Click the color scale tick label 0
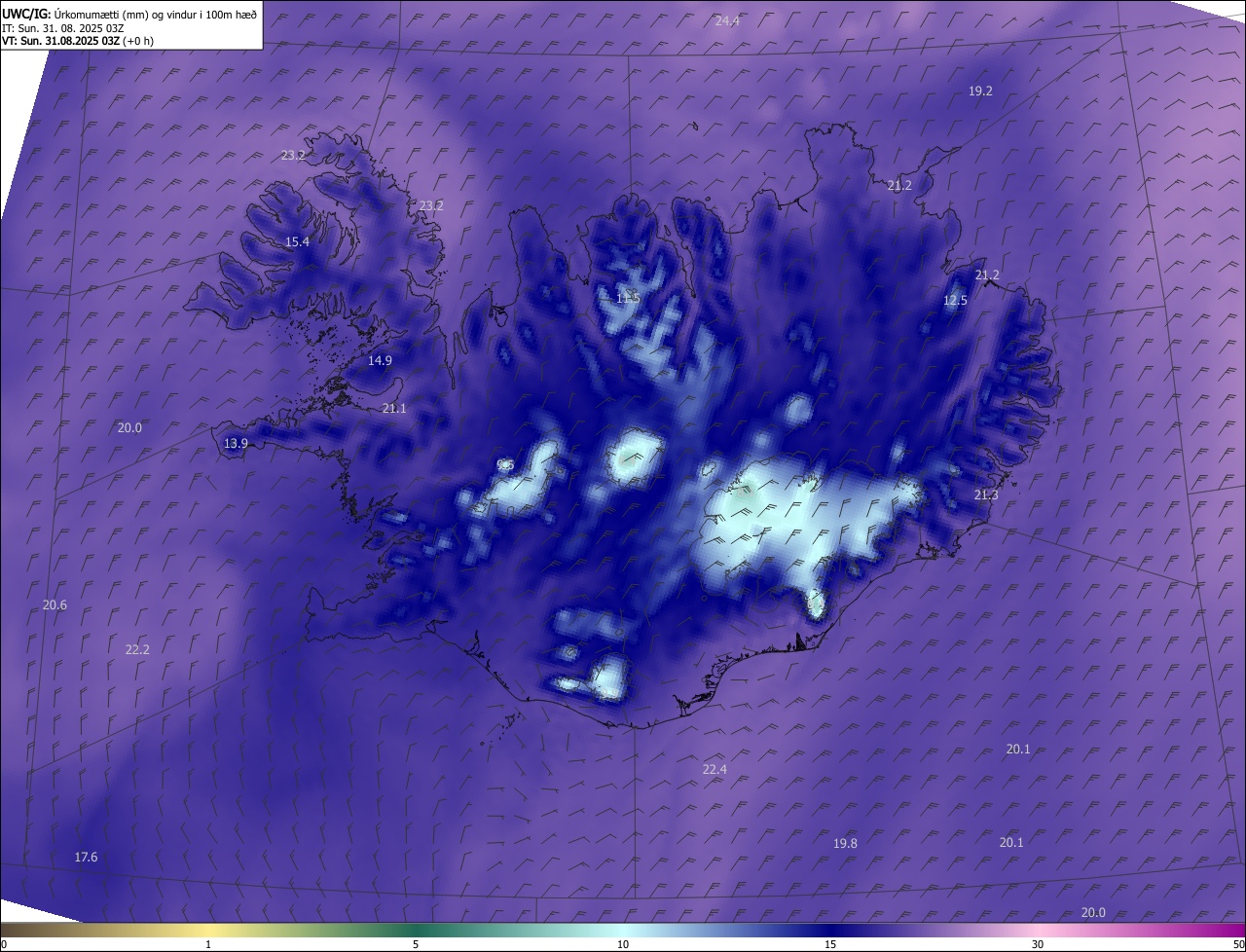This screenshot has width=1246, height=952. [x=4, y=944]
